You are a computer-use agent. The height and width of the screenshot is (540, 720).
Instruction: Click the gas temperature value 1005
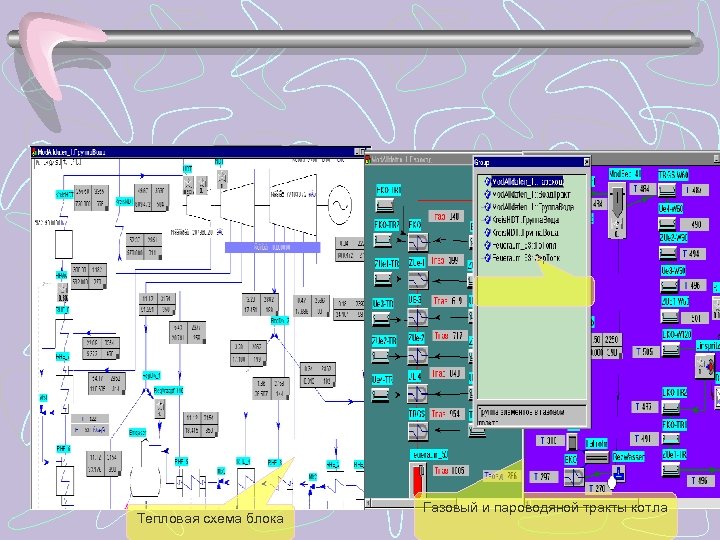coord(450,471)
